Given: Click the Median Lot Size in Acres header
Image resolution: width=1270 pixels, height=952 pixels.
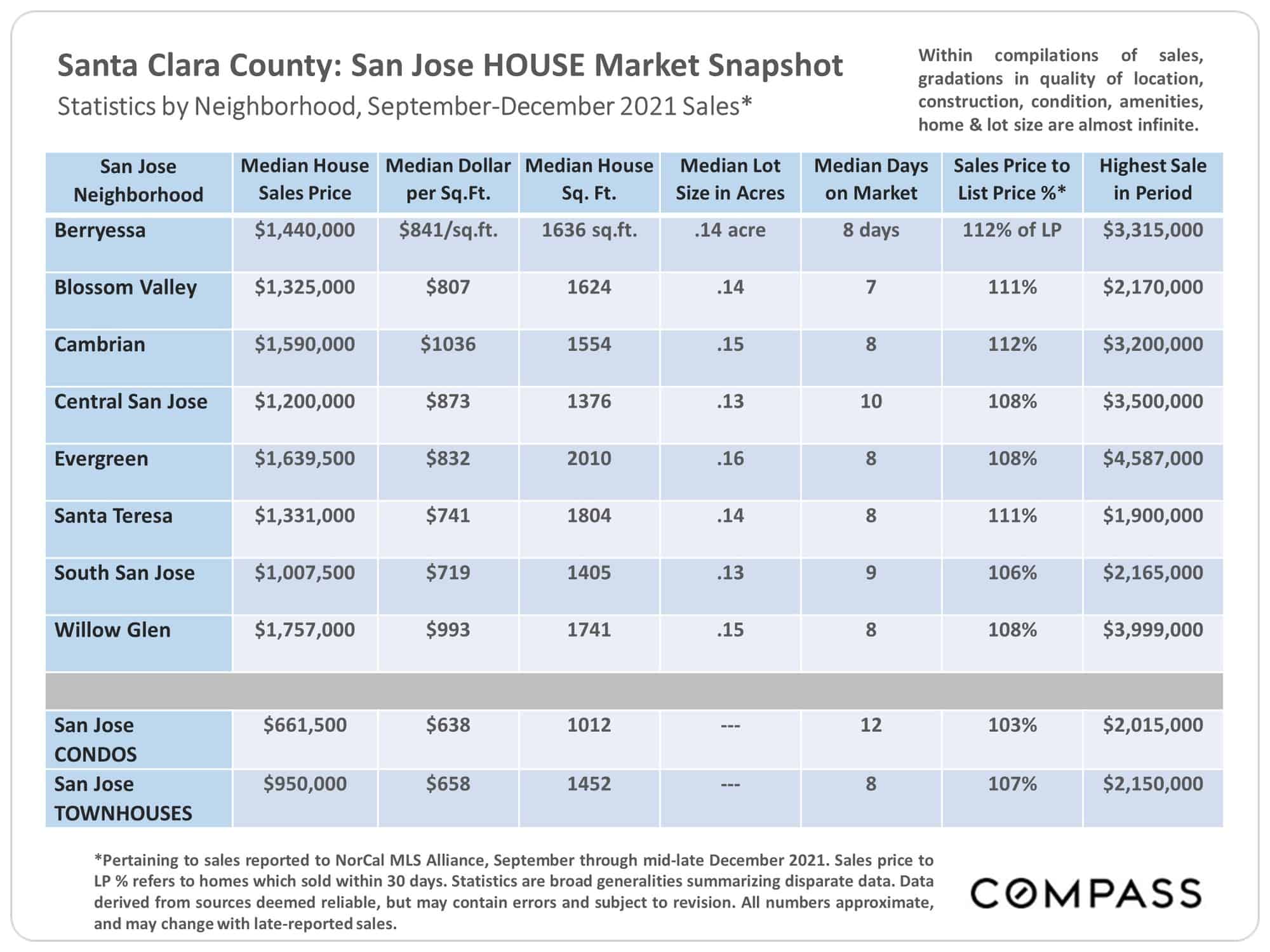Looking at the screenshot, I should click(x=730, y=182).
